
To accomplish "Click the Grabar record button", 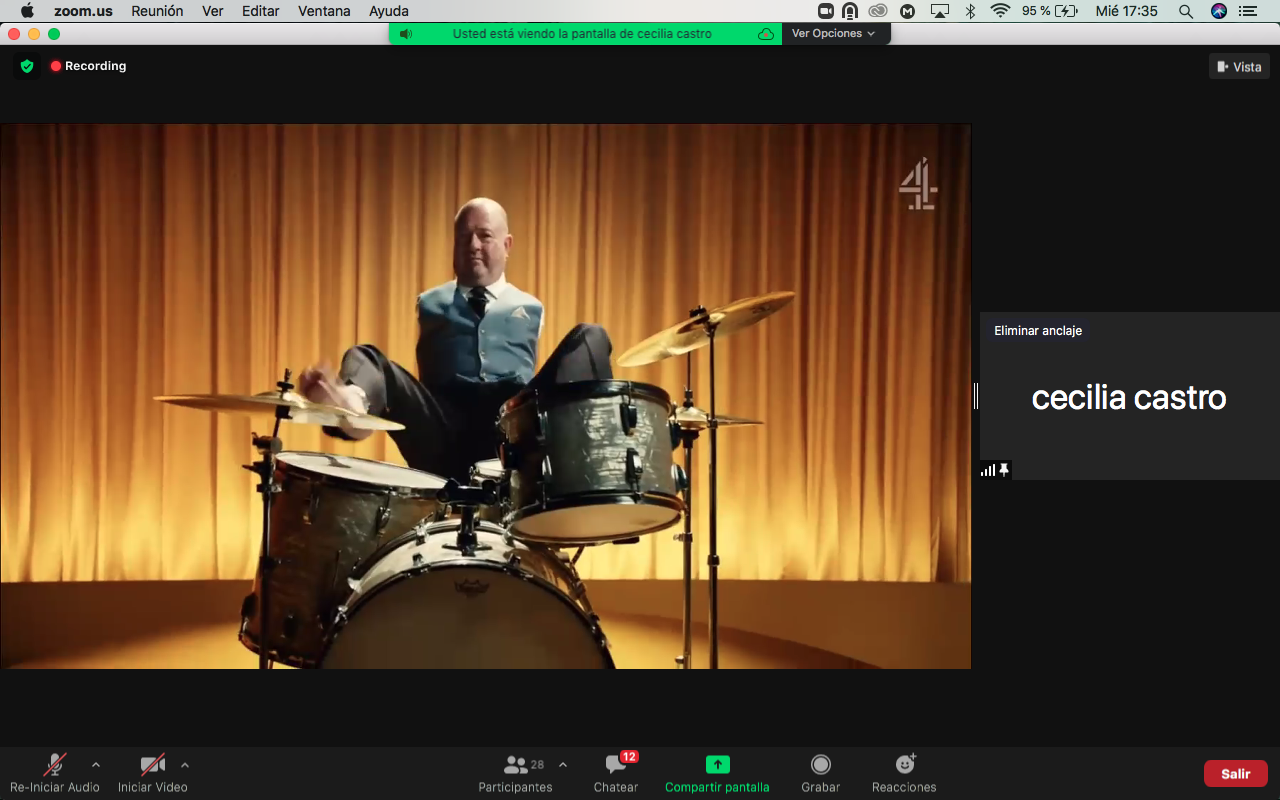I will [x=820, y=773].
